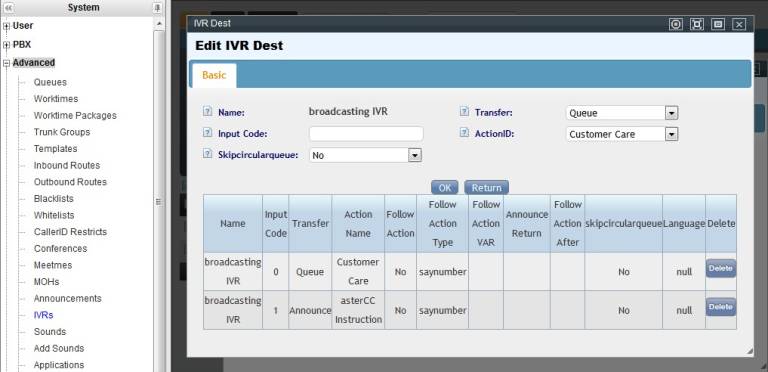
Task: Click the Return button
Action: [486, 188]
